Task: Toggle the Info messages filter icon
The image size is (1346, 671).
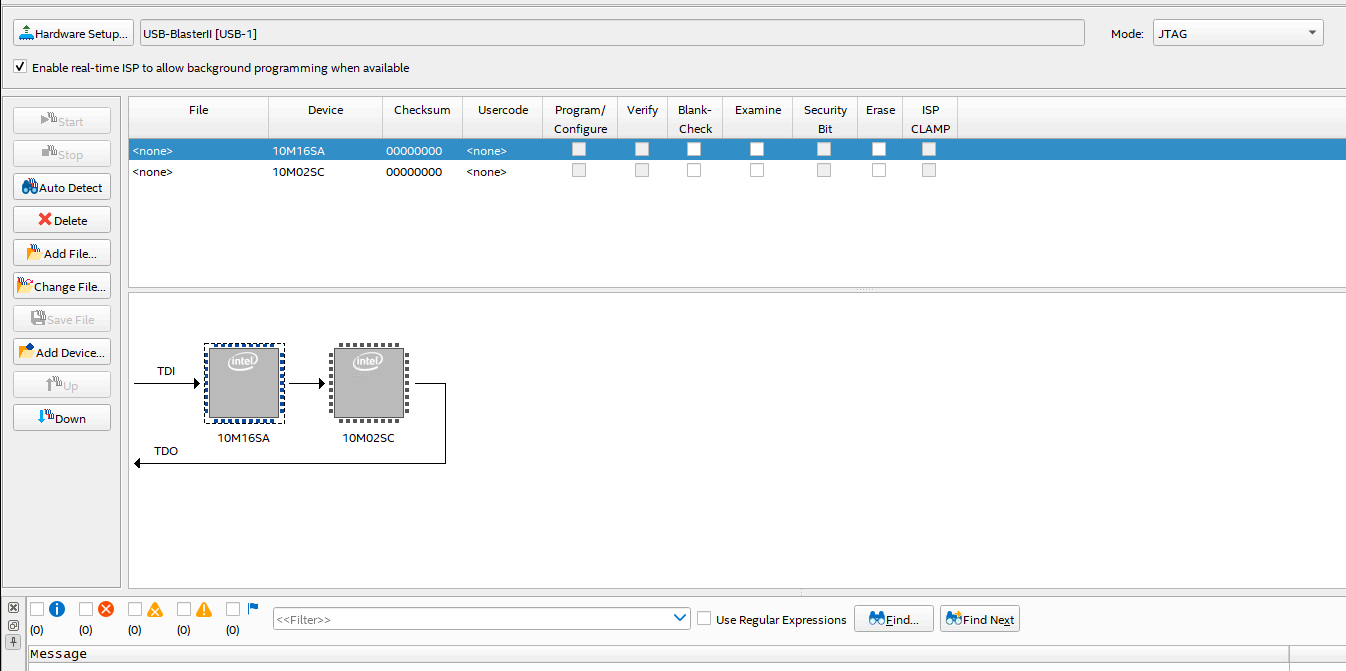Action: click(57, 608)
